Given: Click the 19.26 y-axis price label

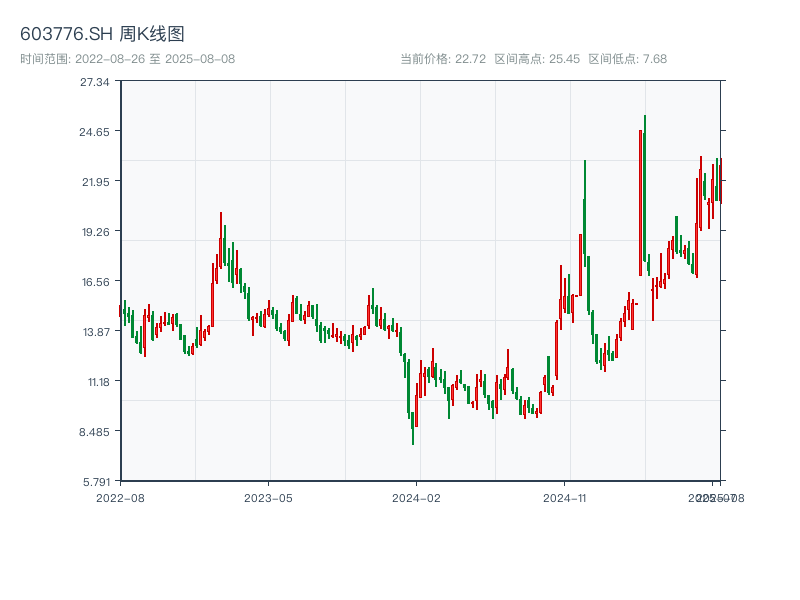Looking at the screenshot, I should coord(95,232).
